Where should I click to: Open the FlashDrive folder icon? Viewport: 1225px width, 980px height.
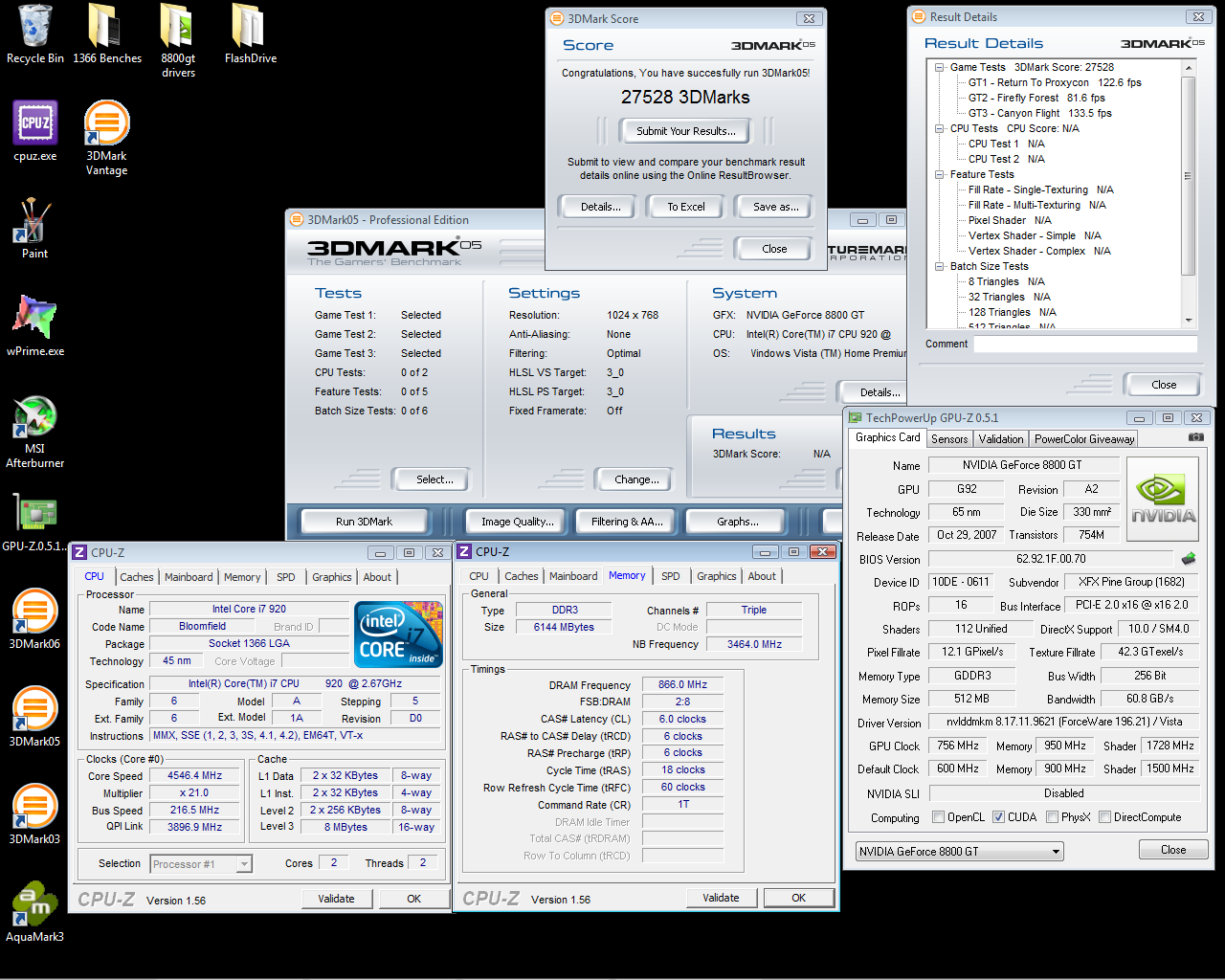point(250,34)
